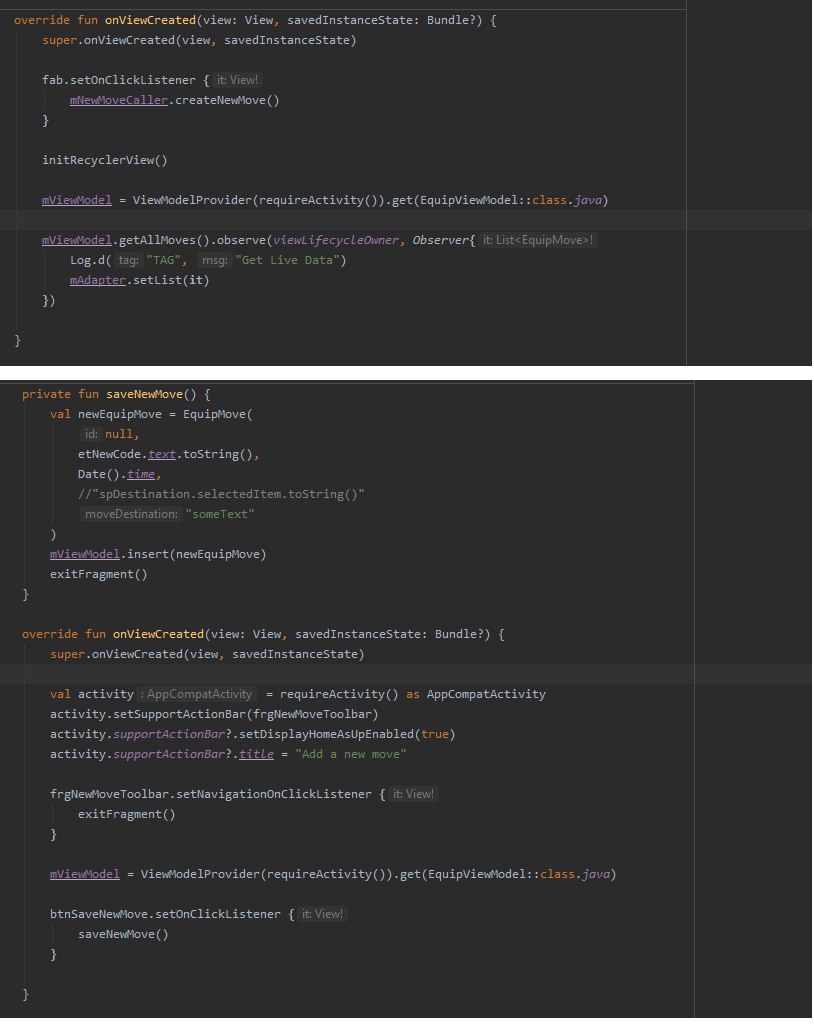
Task: Click activity.setSupportActionBar(frgNewMoveToolbar) line
Action: [214, 714]
